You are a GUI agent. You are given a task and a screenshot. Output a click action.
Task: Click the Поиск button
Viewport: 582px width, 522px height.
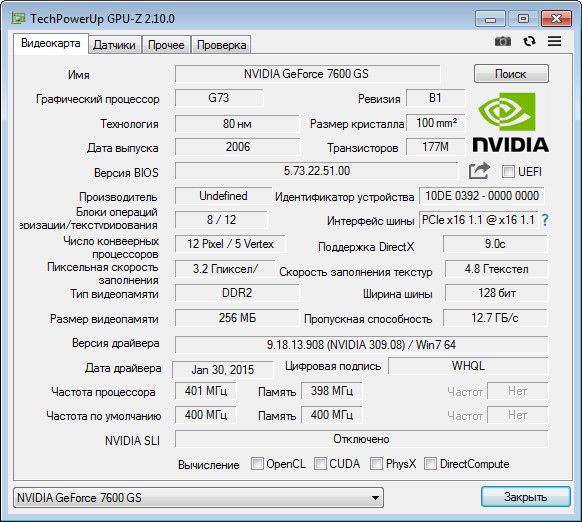pyautogui.click(x=511, y=74)
